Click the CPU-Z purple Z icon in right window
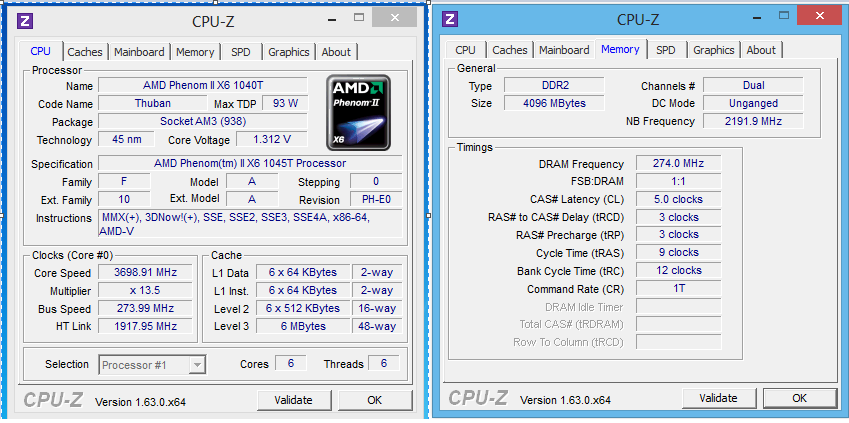 click(x=449, y=19)
